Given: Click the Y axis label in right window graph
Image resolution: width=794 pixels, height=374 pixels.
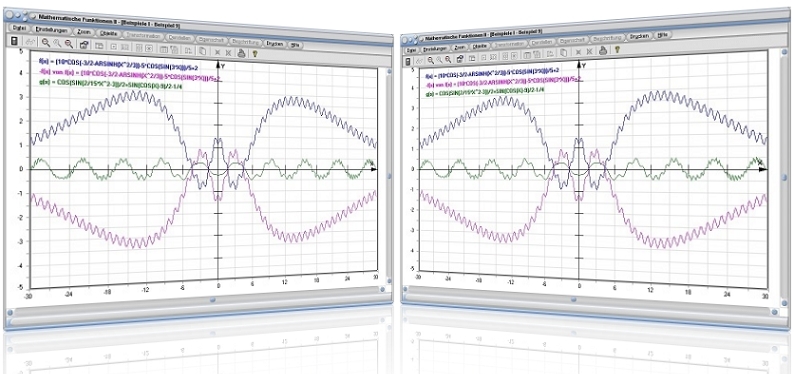Looking at the screenshot, I should click(583, 66).
